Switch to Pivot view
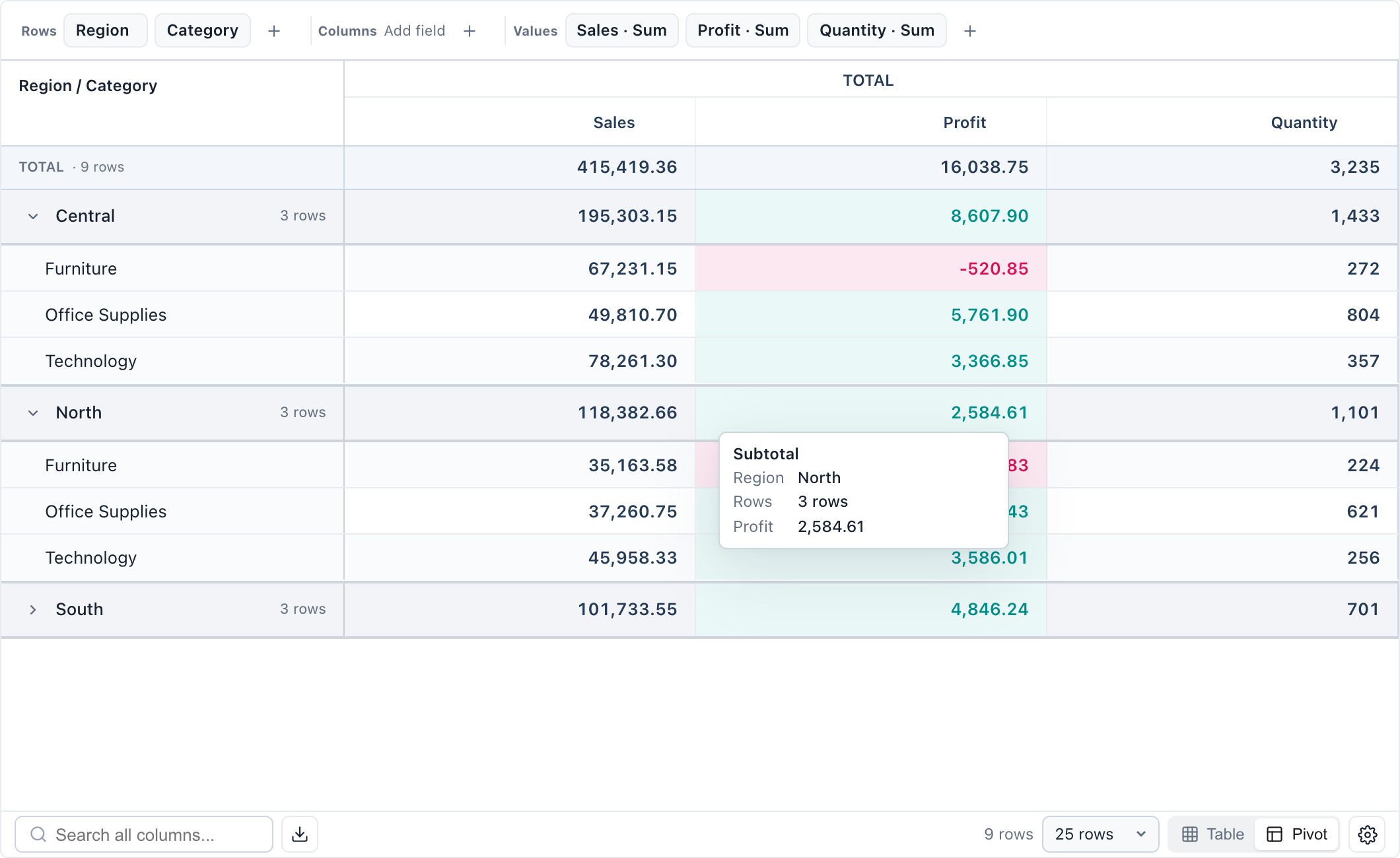The width and height of the screenshot is (1400, 858). (x=1297, y=834)
